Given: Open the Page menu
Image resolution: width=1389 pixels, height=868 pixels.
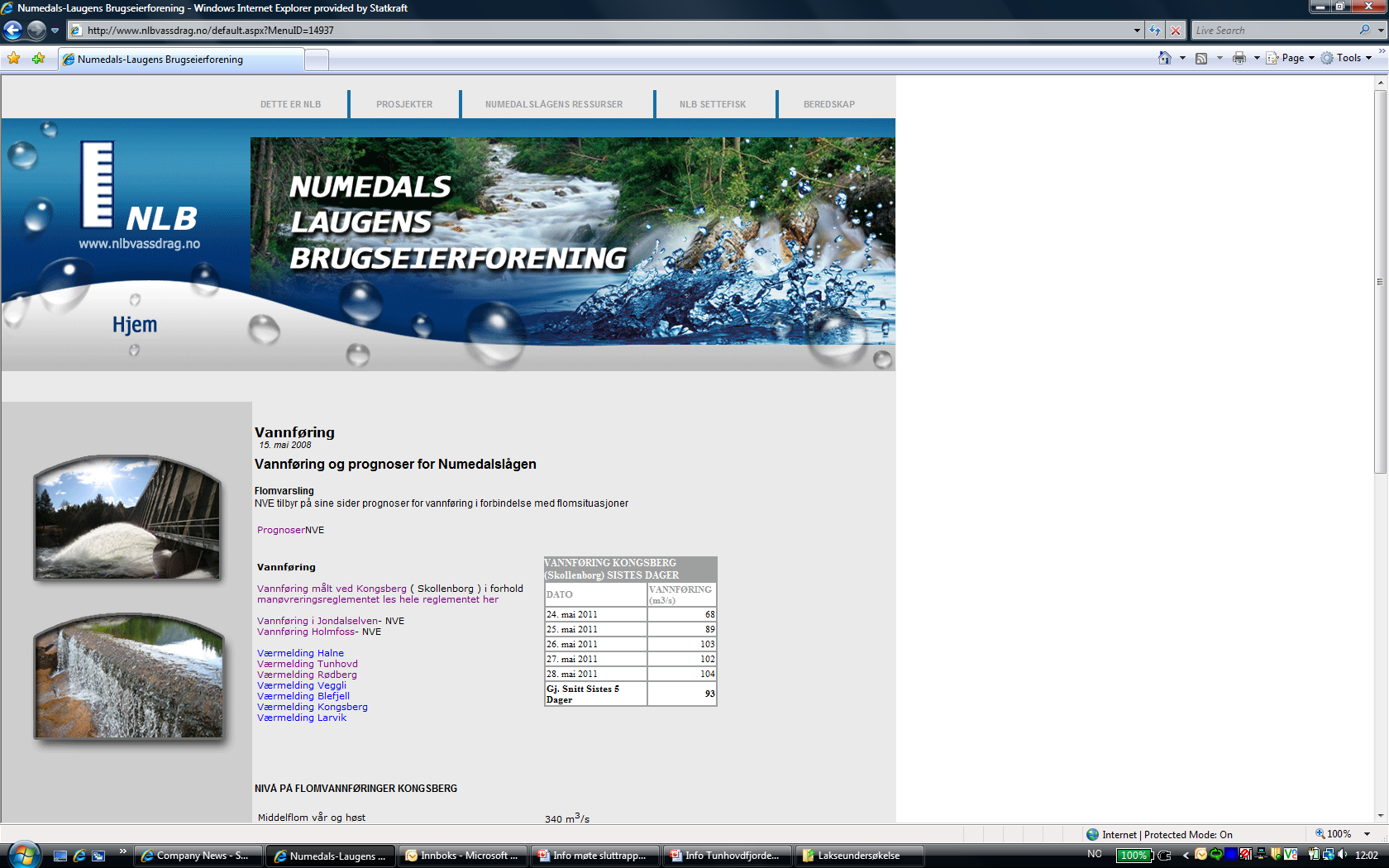Looking at the screenshot, I should coord(1291,58).
